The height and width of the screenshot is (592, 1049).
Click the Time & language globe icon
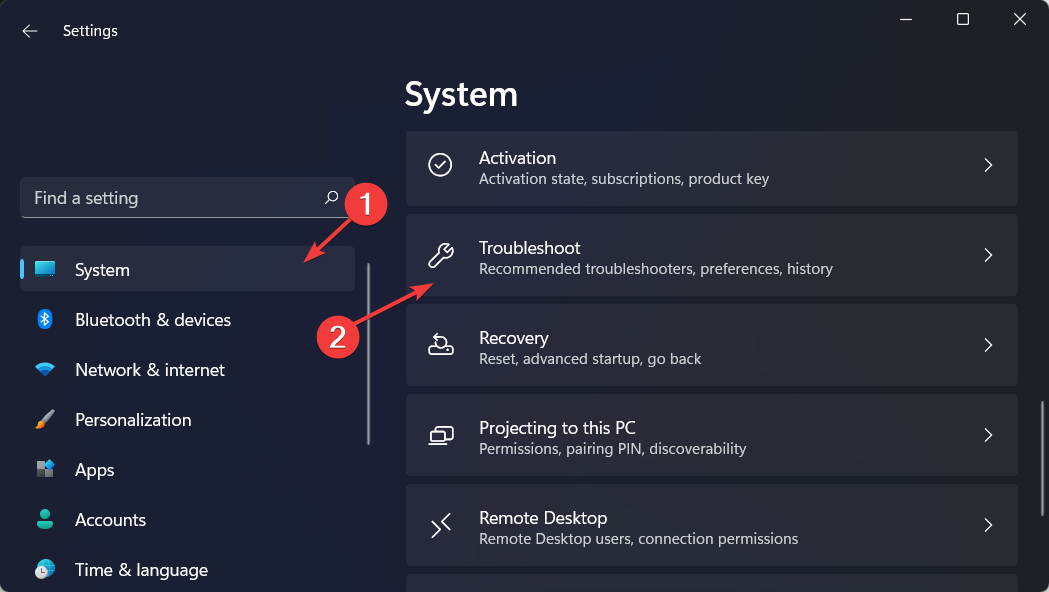[x=45, y=570]
